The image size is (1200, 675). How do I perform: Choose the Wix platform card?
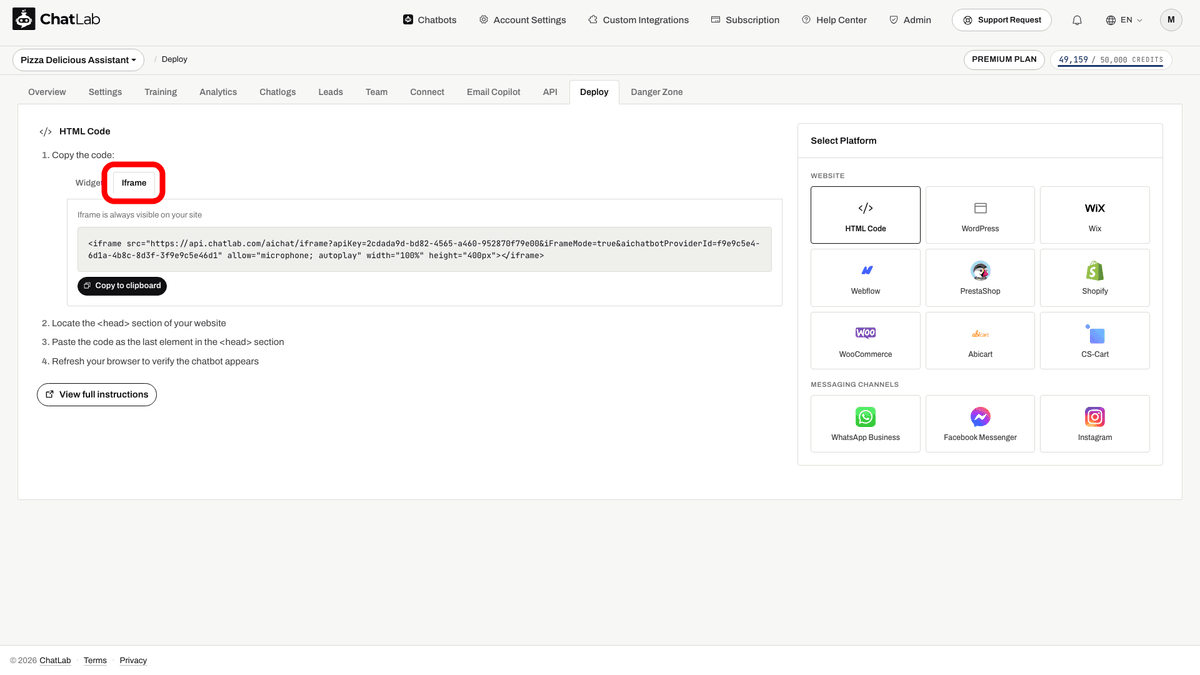tap(1095, 215)
